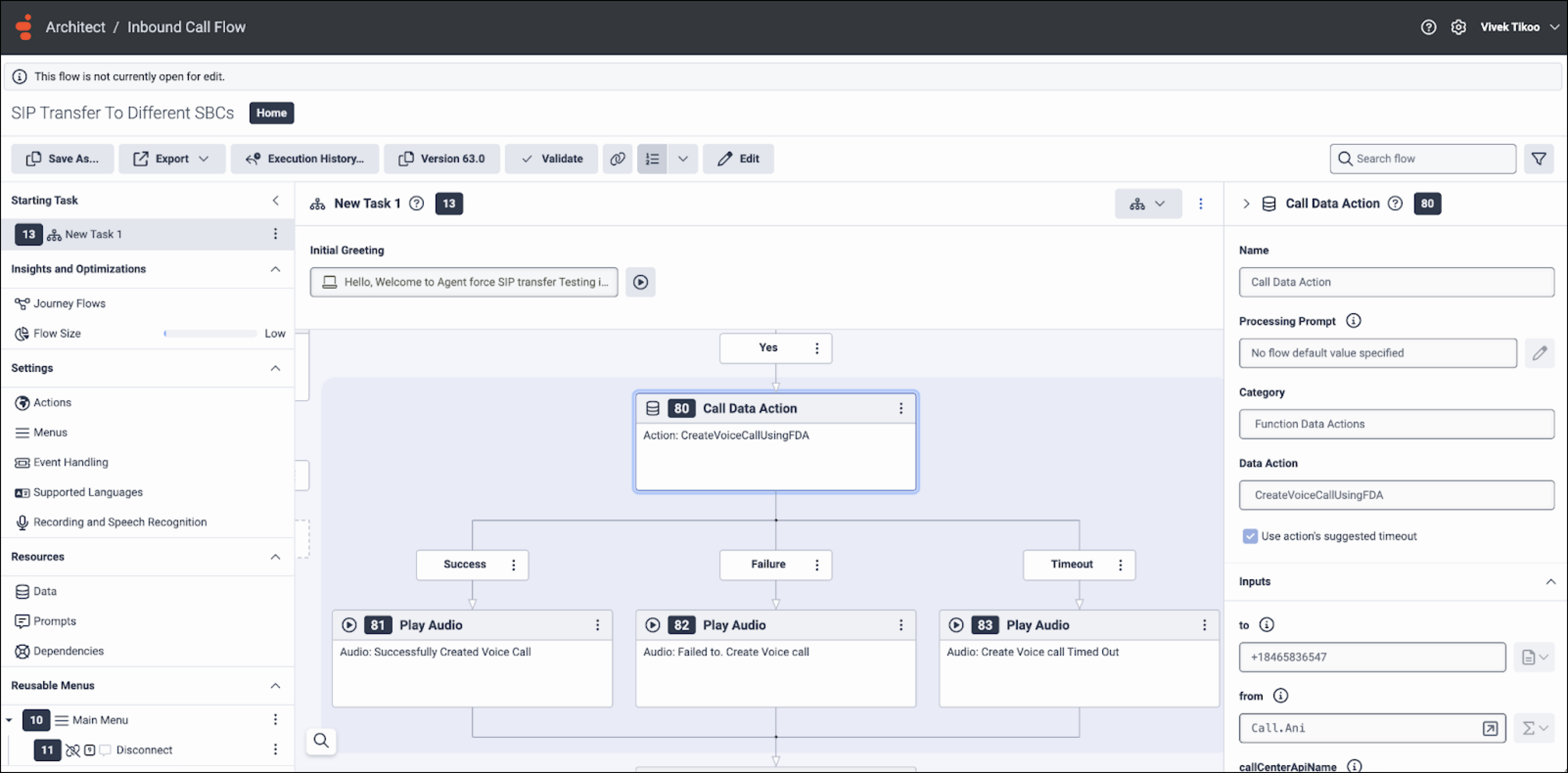Collapse the Settings section
1568x773 pixels.
tap(275, 368)
